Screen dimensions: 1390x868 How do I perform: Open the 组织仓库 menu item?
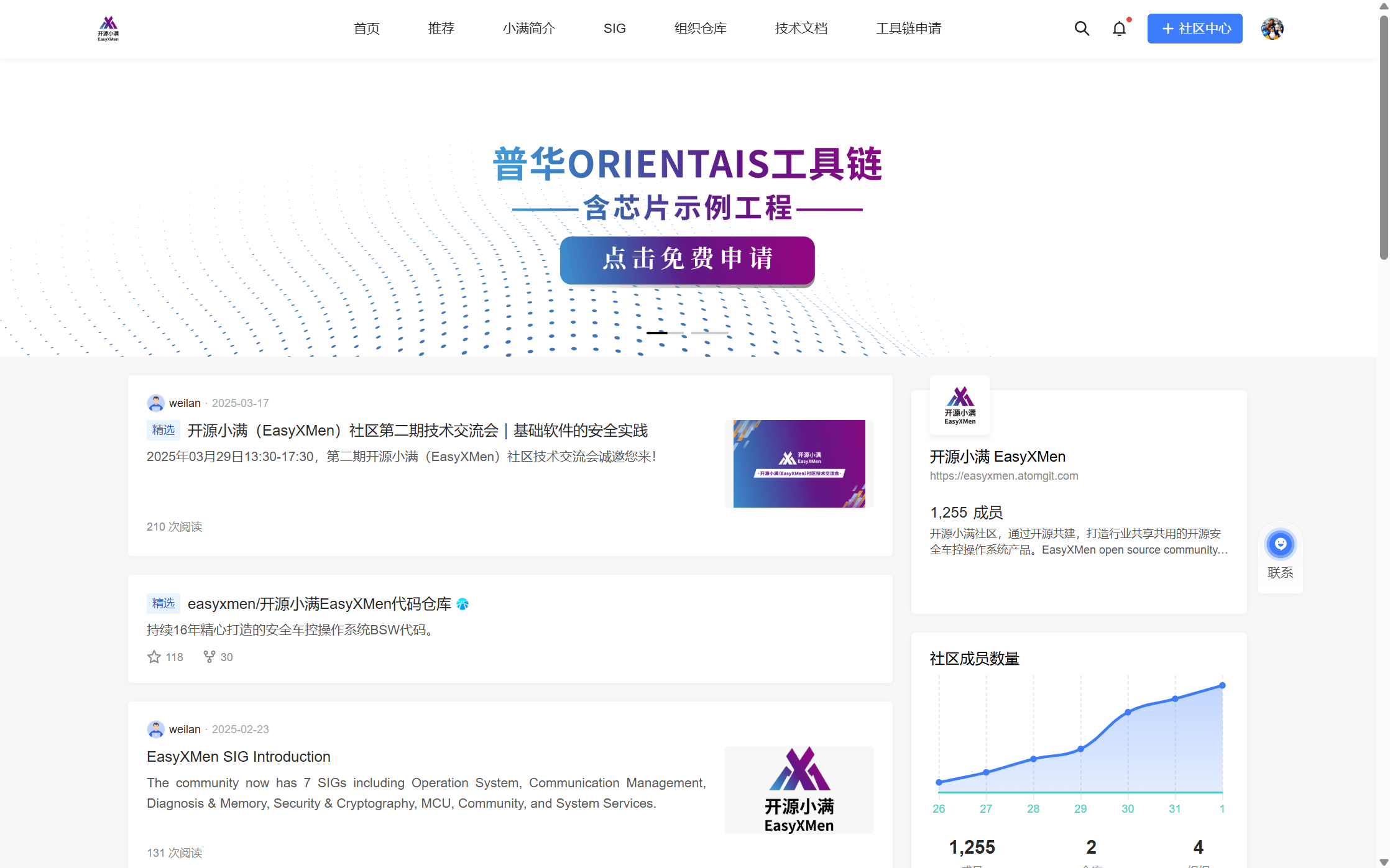(701, 29)
